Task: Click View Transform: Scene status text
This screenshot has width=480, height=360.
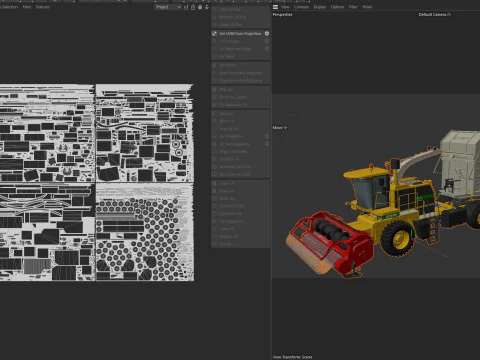Action: [292, 357]
